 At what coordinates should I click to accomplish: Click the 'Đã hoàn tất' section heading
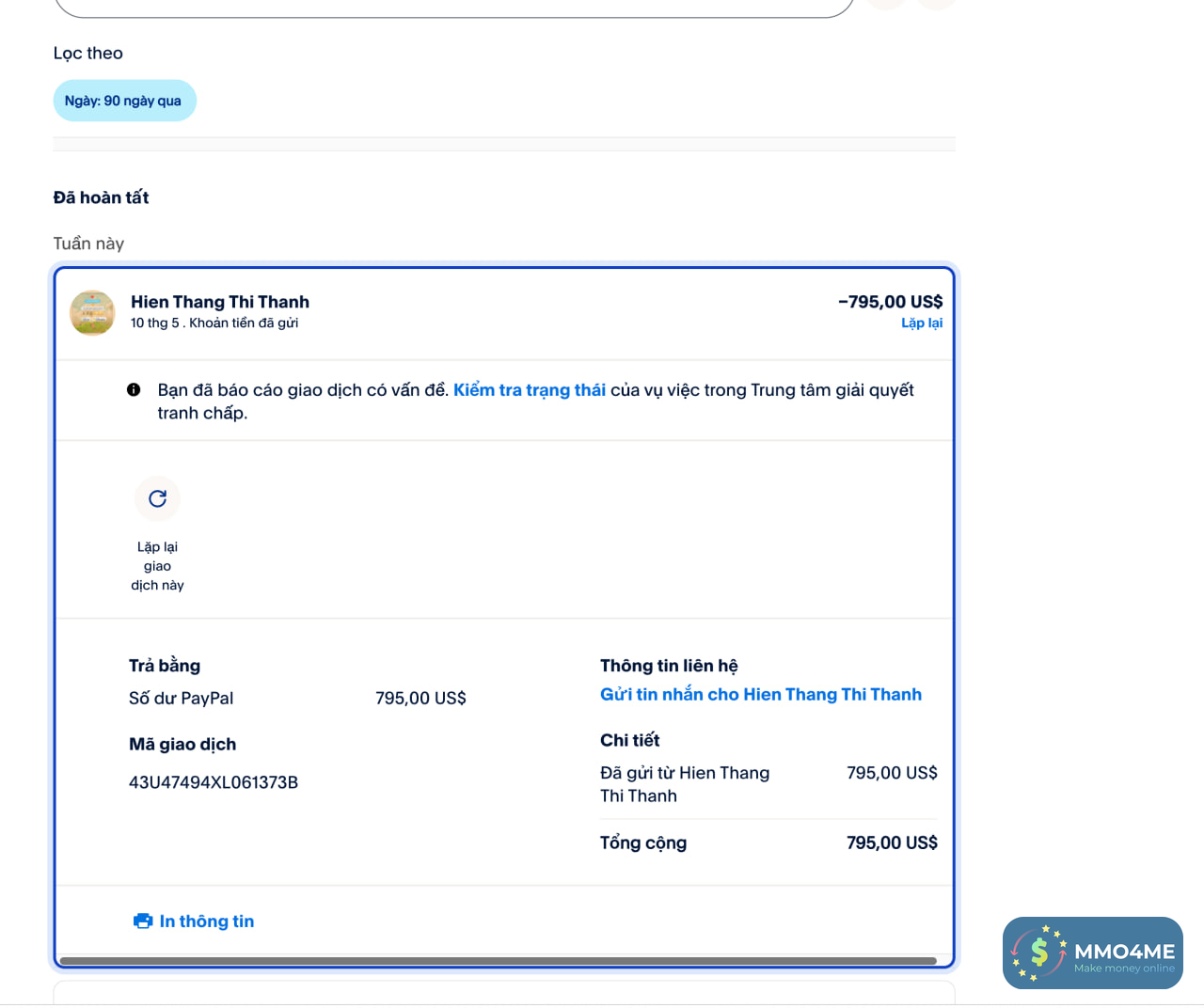point(101,197)
